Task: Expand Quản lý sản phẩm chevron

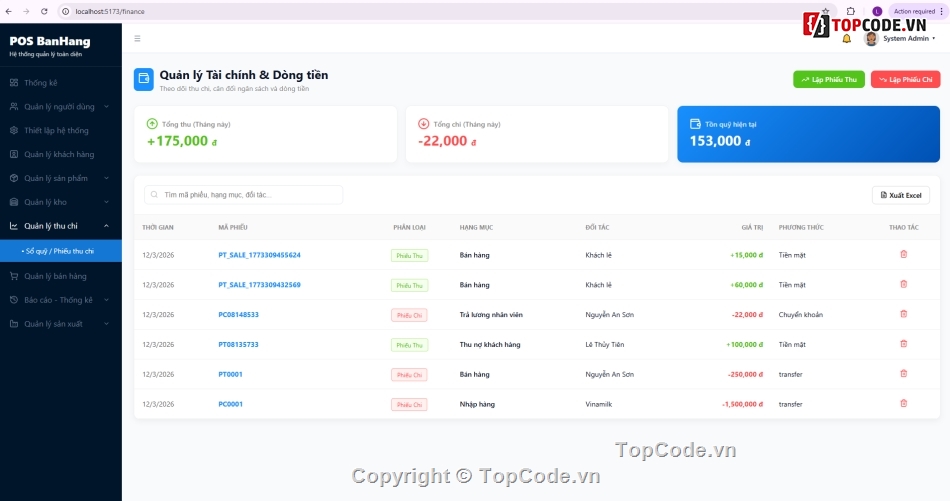Action: 107,178
